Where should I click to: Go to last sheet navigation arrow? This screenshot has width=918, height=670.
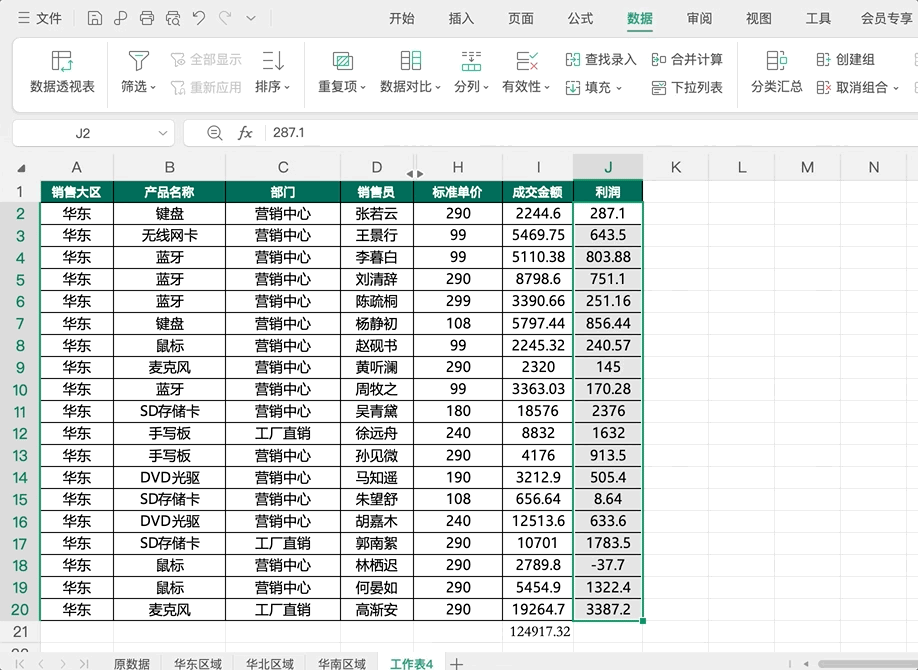(x=84, y=664)
